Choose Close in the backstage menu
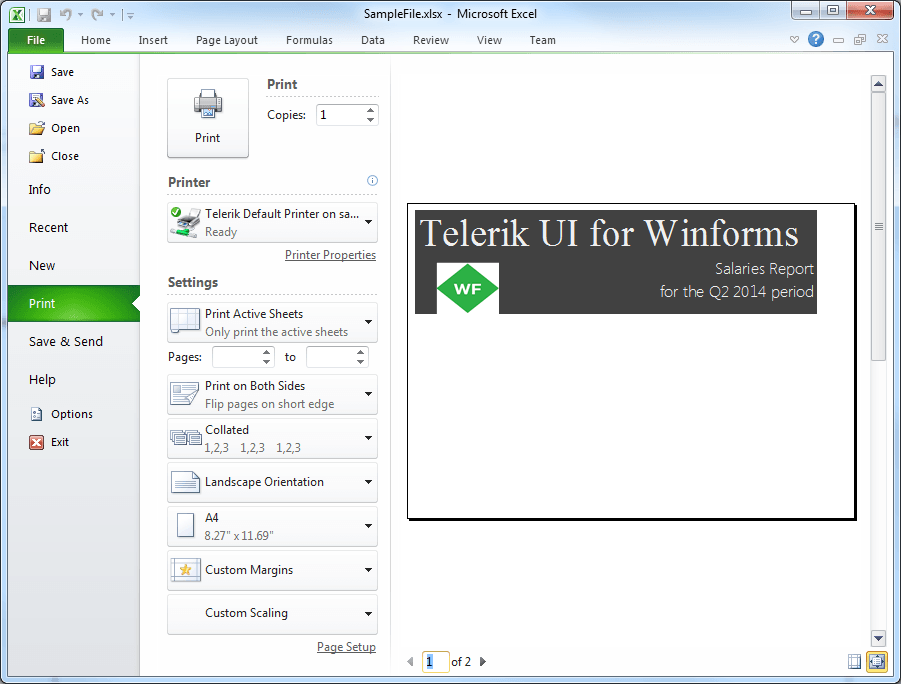The width and height of the screenshot is (901, 684). point(54,156)
